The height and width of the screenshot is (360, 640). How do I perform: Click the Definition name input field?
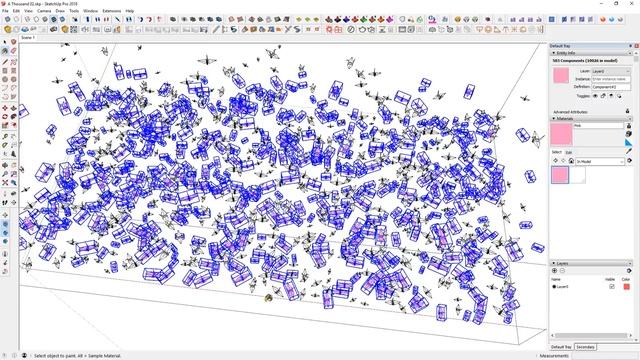611,87
